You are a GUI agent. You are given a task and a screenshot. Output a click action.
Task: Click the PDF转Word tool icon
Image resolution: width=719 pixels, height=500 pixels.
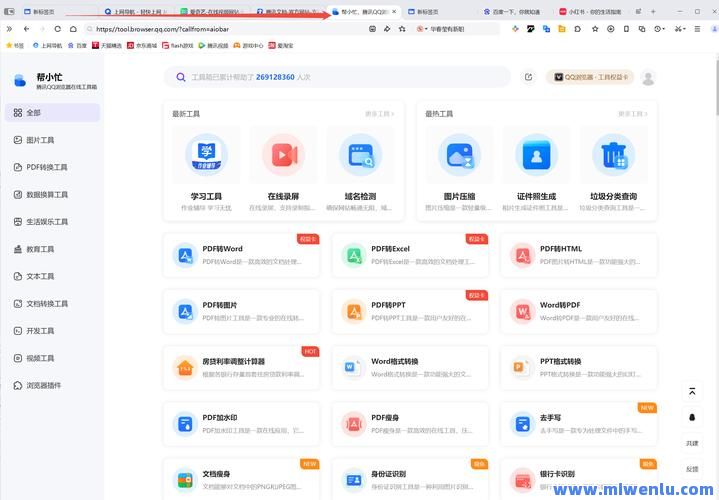185,255
